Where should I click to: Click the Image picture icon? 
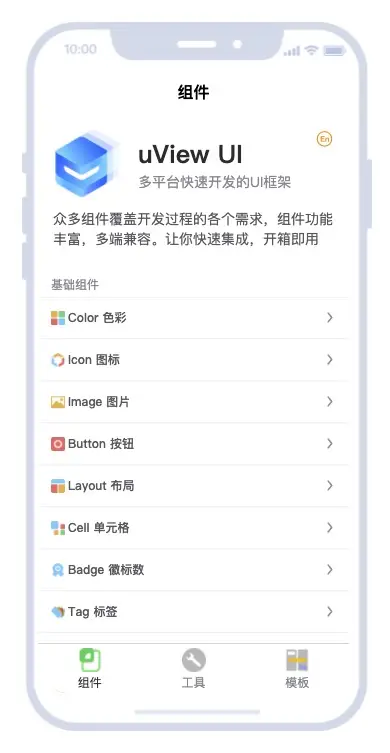click(58, 402)
